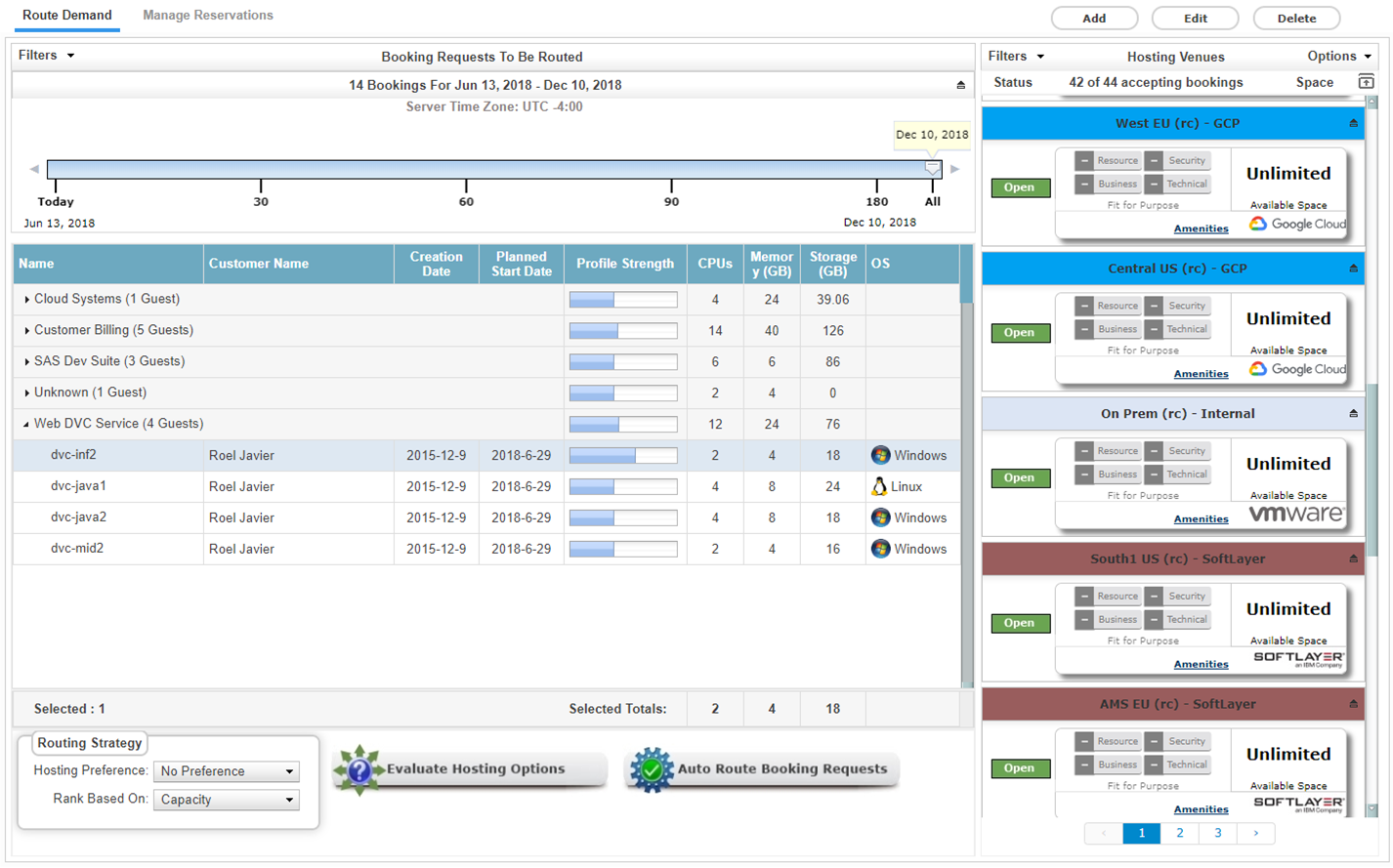Go to venues page 2

click(x=1179, y=833)
